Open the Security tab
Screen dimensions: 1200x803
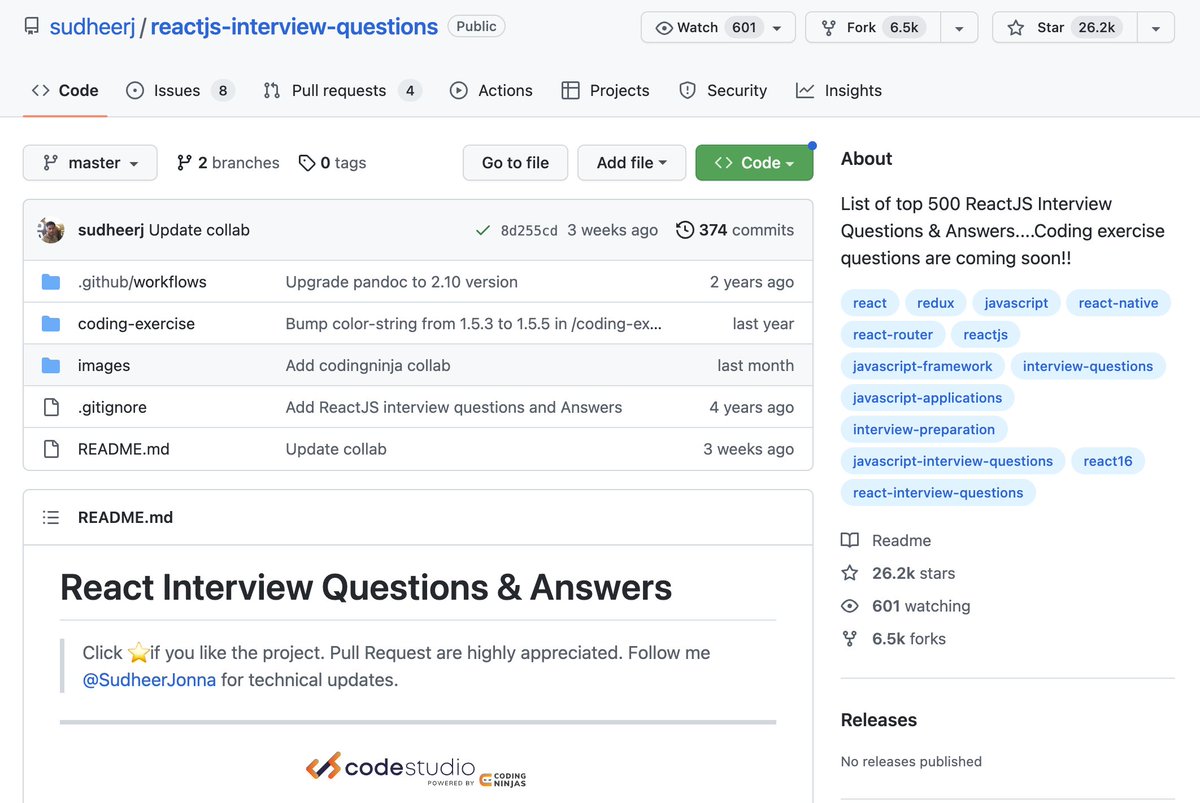pos(723,90)
